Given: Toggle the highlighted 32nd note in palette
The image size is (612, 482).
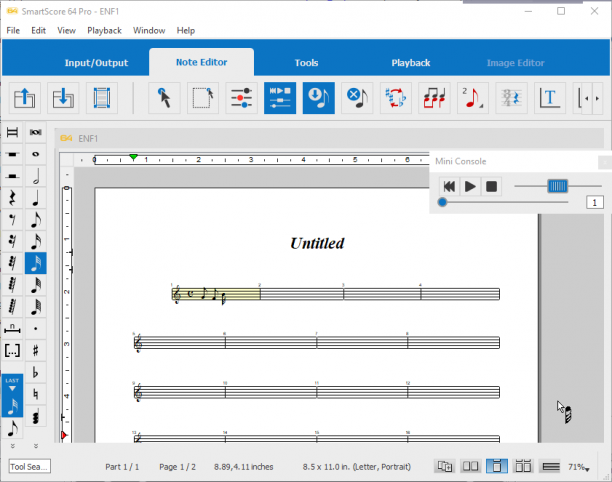Looking at the screenshot, I should click(36, 263).
